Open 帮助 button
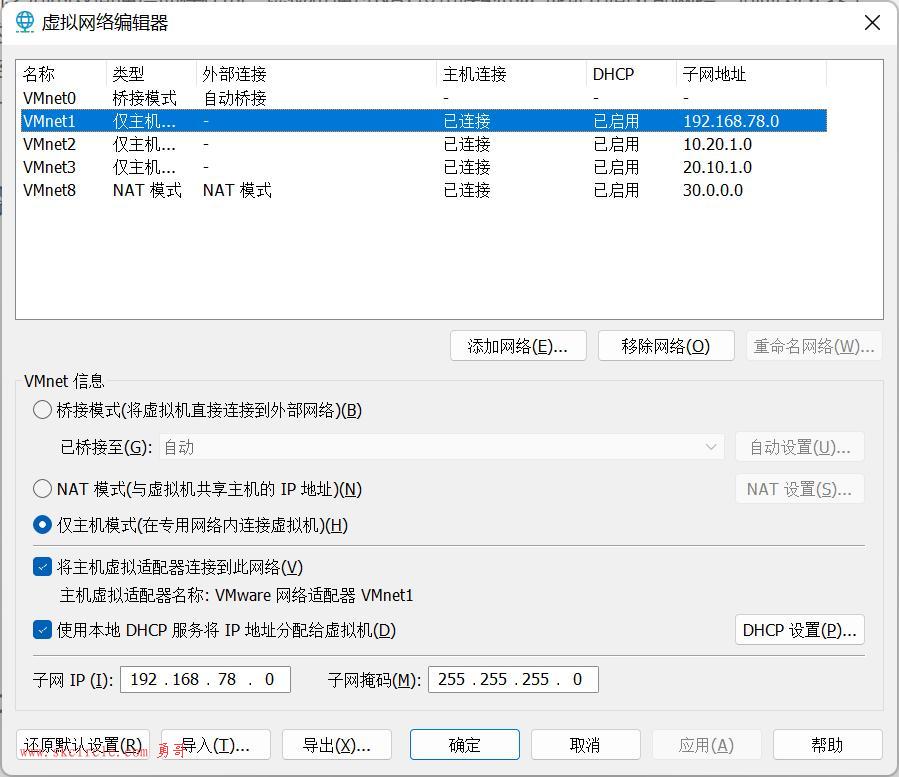The height and width of the screenshot is (777, 899). coord(828,745)
